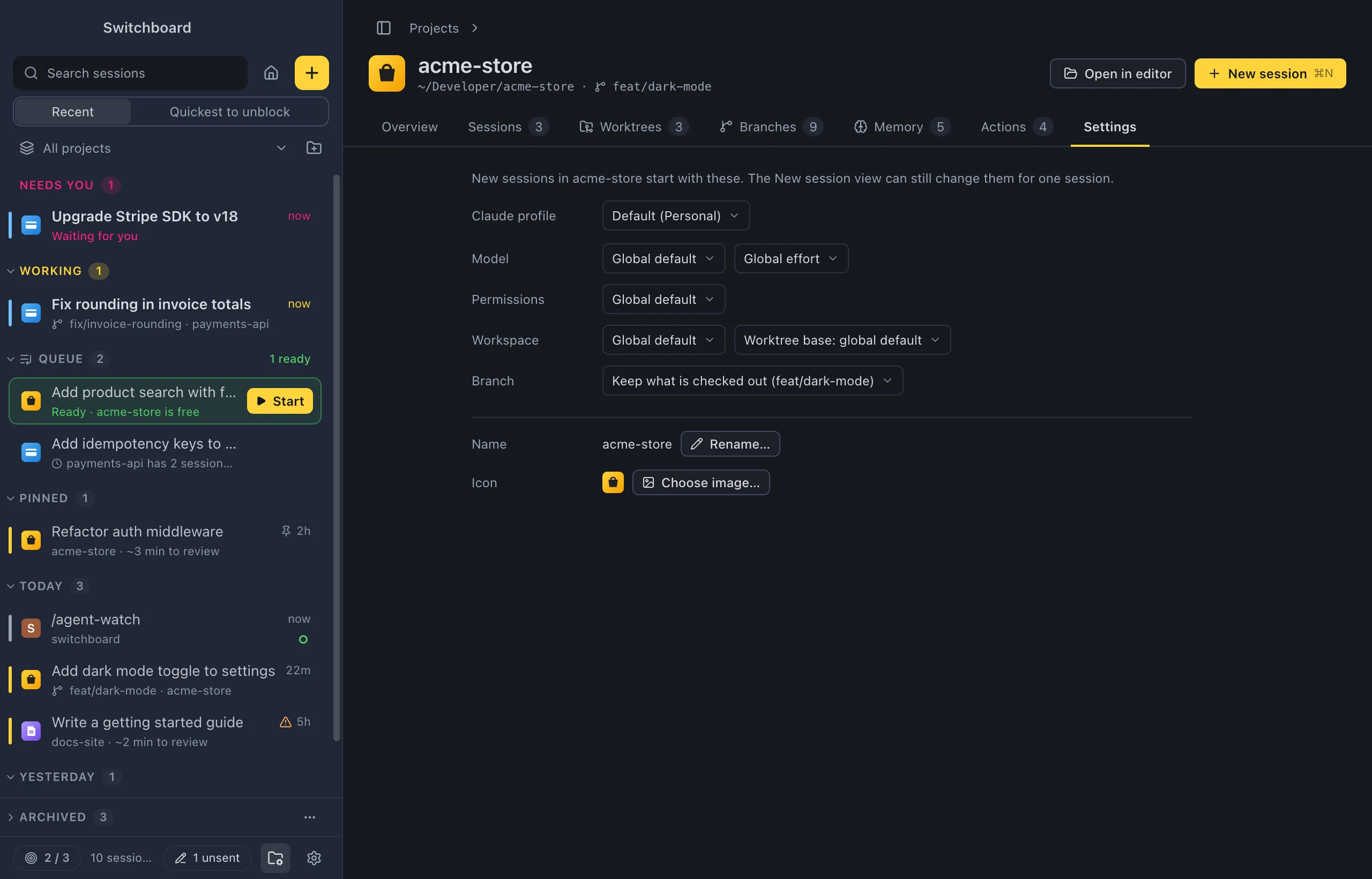Click the sidebar session list scrollbar
The width and height of the screenshot is (1372, 879).
(x=337, y=458)
